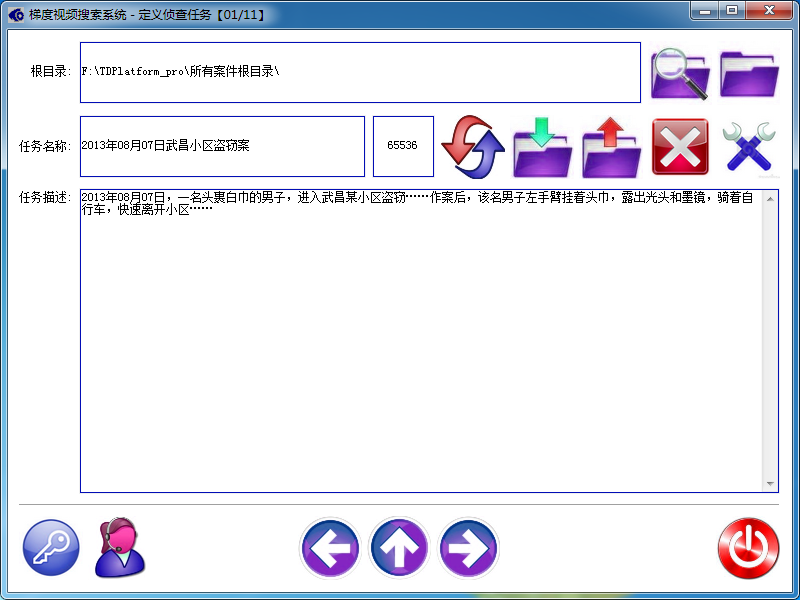Click the 任务名称 label
The height and width of the screenshot is (600, 800).
point(44,146)
